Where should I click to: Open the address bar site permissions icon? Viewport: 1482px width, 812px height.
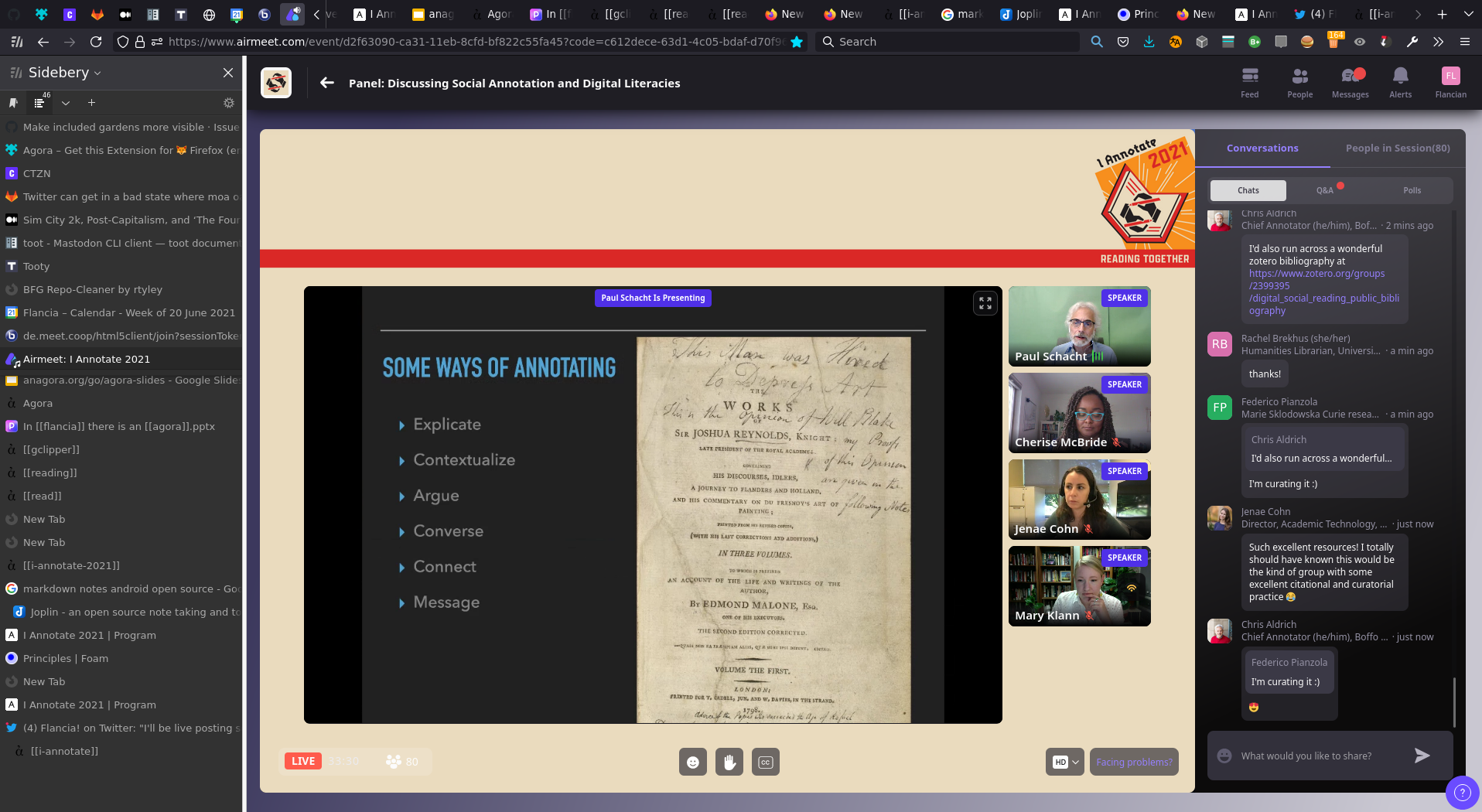point(157,42)
